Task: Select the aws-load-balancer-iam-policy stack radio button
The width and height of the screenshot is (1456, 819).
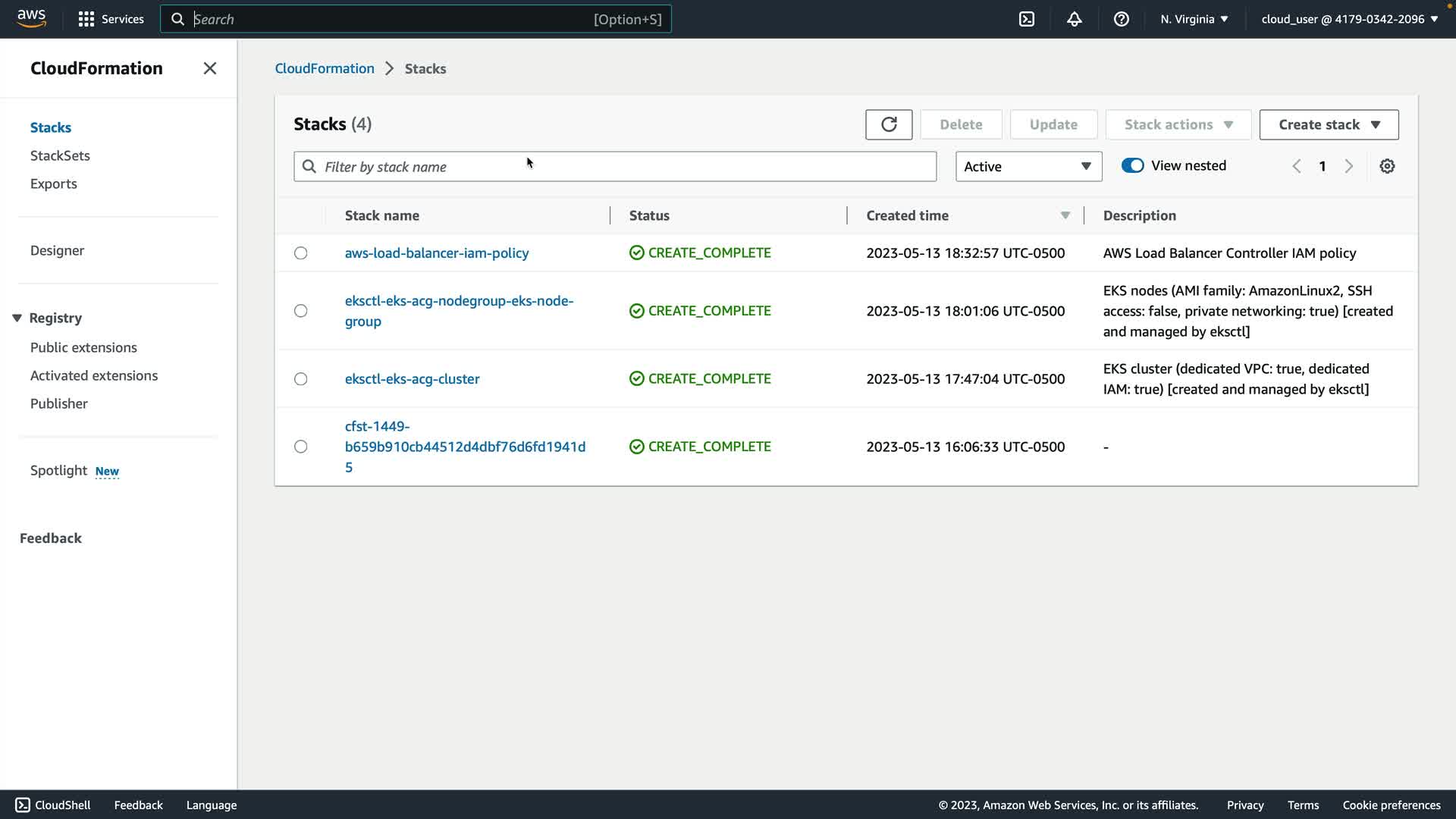Action: 301,253
